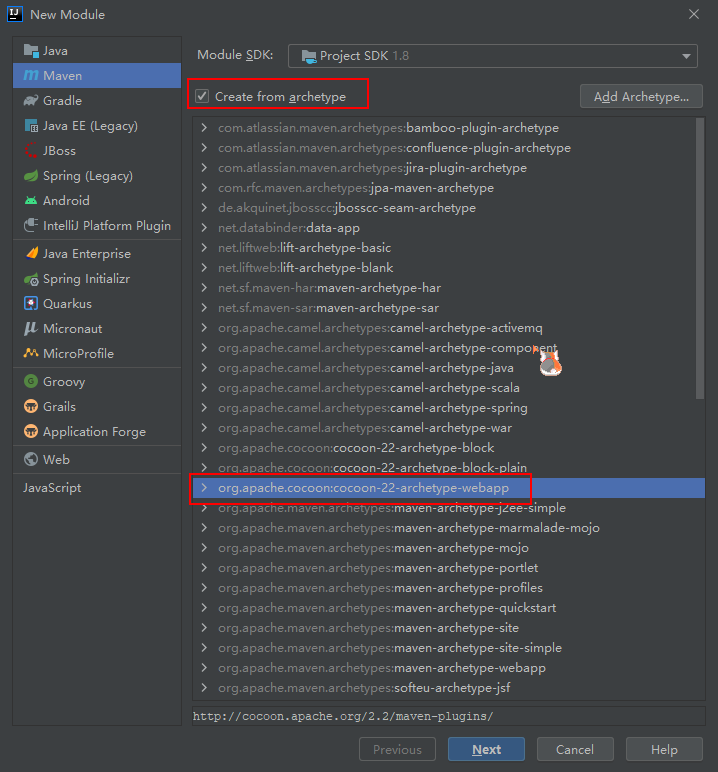Open the Module SDK dropdown
This screenshot has width=718, height=772.
pos(492,56)
